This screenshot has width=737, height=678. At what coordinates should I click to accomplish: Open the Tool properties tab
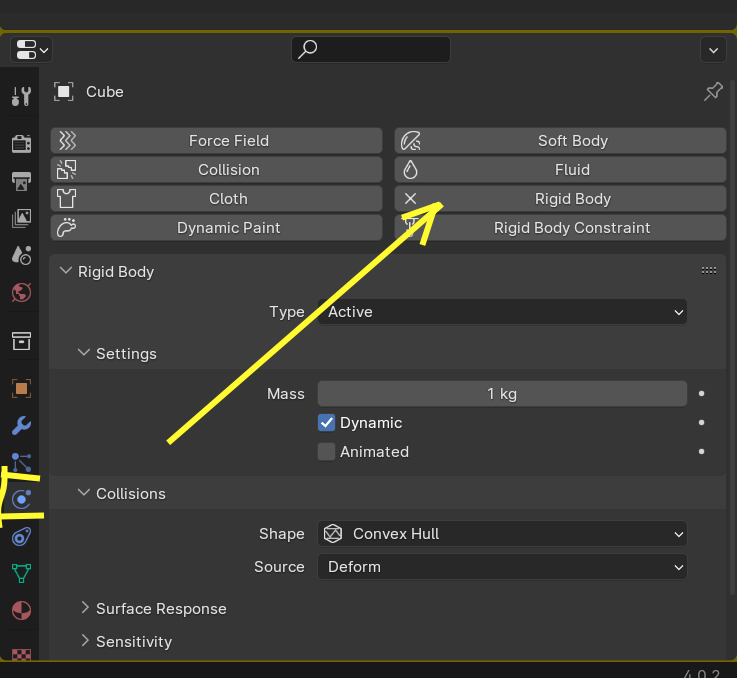pyautogui.click(x=21, y=96)
